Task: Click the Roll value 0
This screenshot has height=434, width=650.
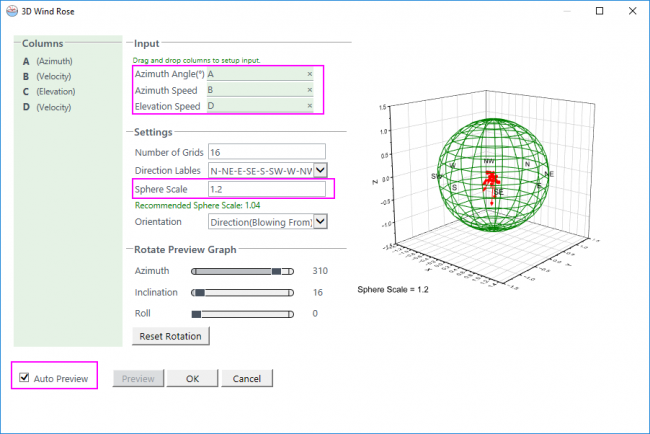Action: click(315, 314)
